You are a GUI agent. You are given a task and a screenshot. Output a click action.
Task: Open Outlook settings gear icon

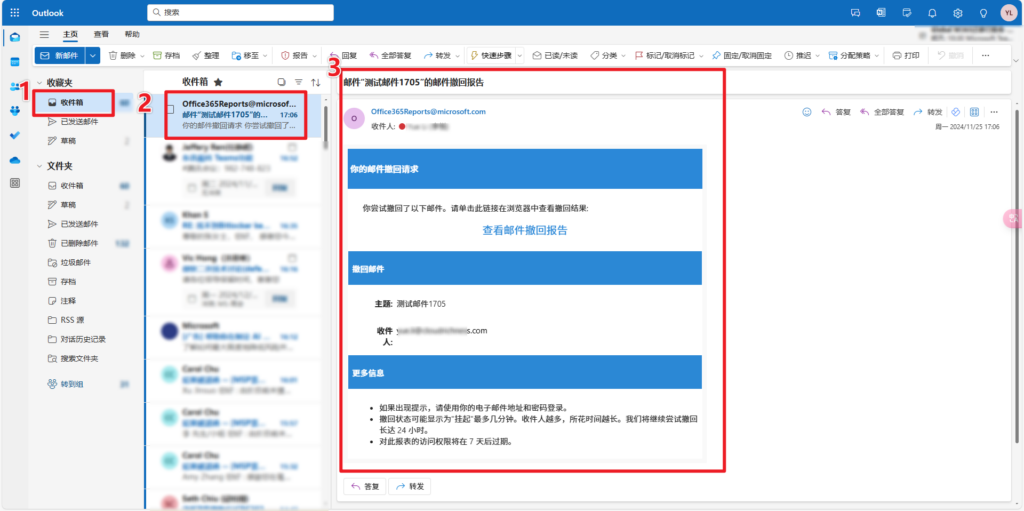(x=957, y=13)
